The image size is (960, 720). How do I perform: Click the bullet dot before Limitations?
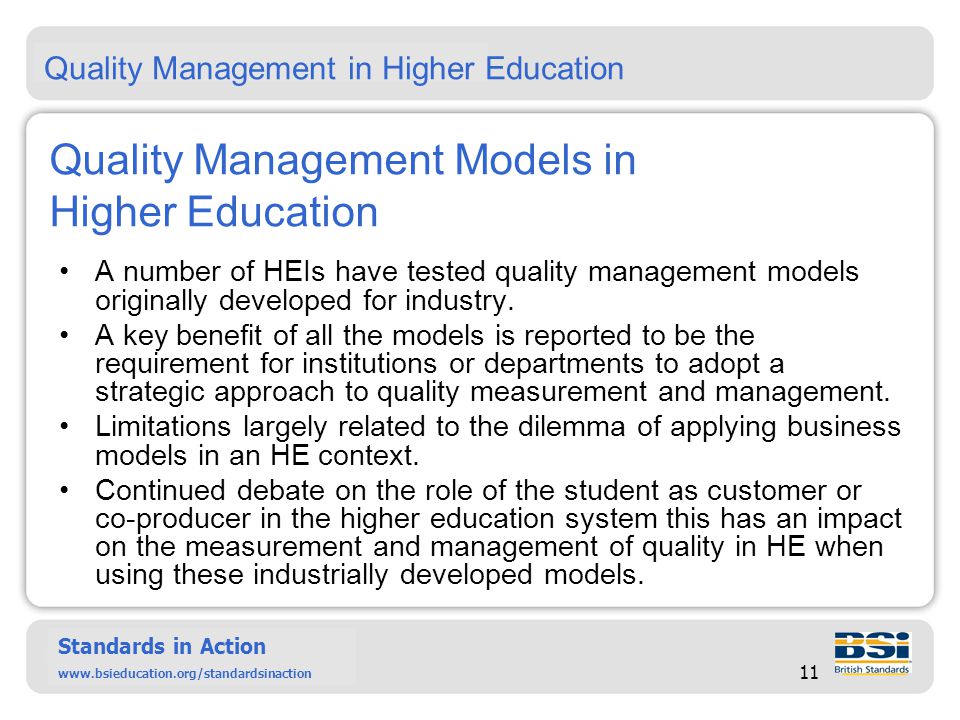click(x=64, y=426)
